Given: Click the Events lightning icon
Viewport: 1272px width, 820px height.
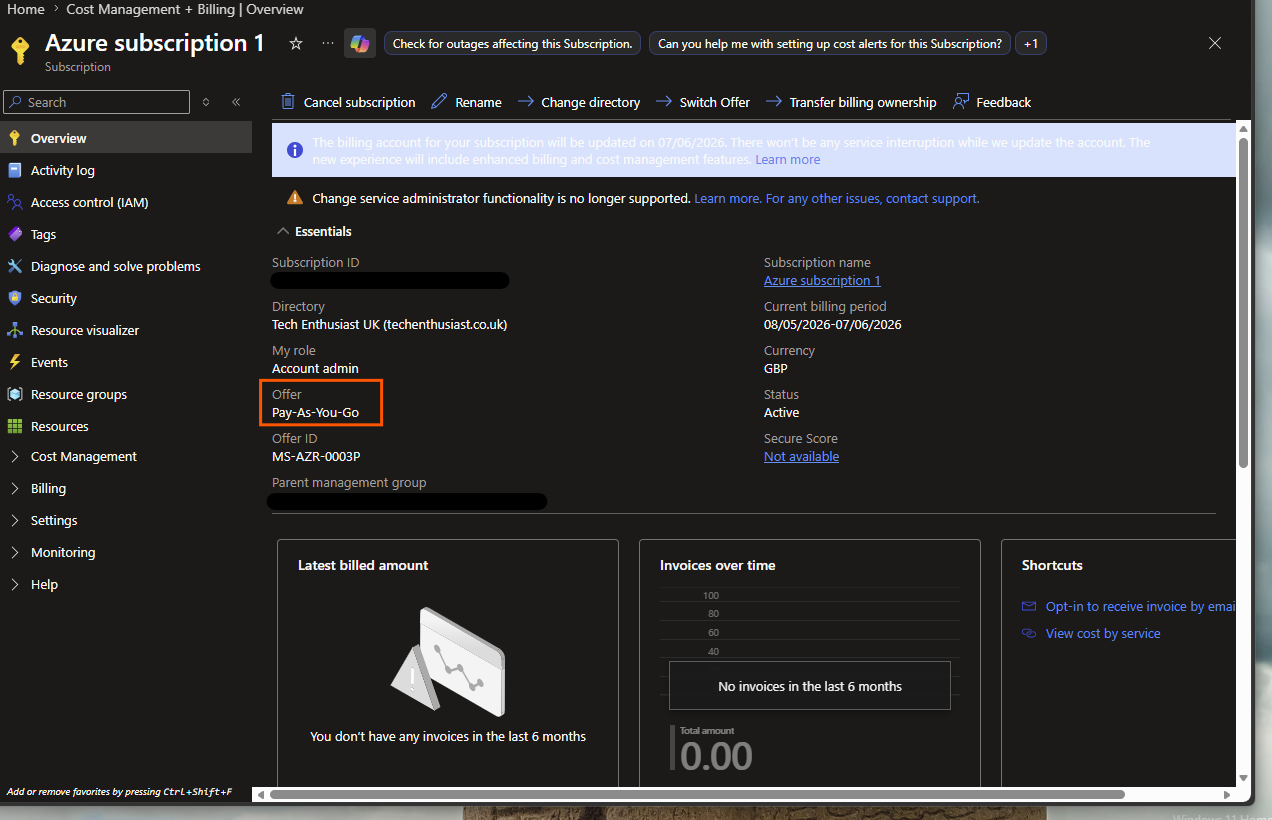Looking at the screenshot, I should pos(14,362).
